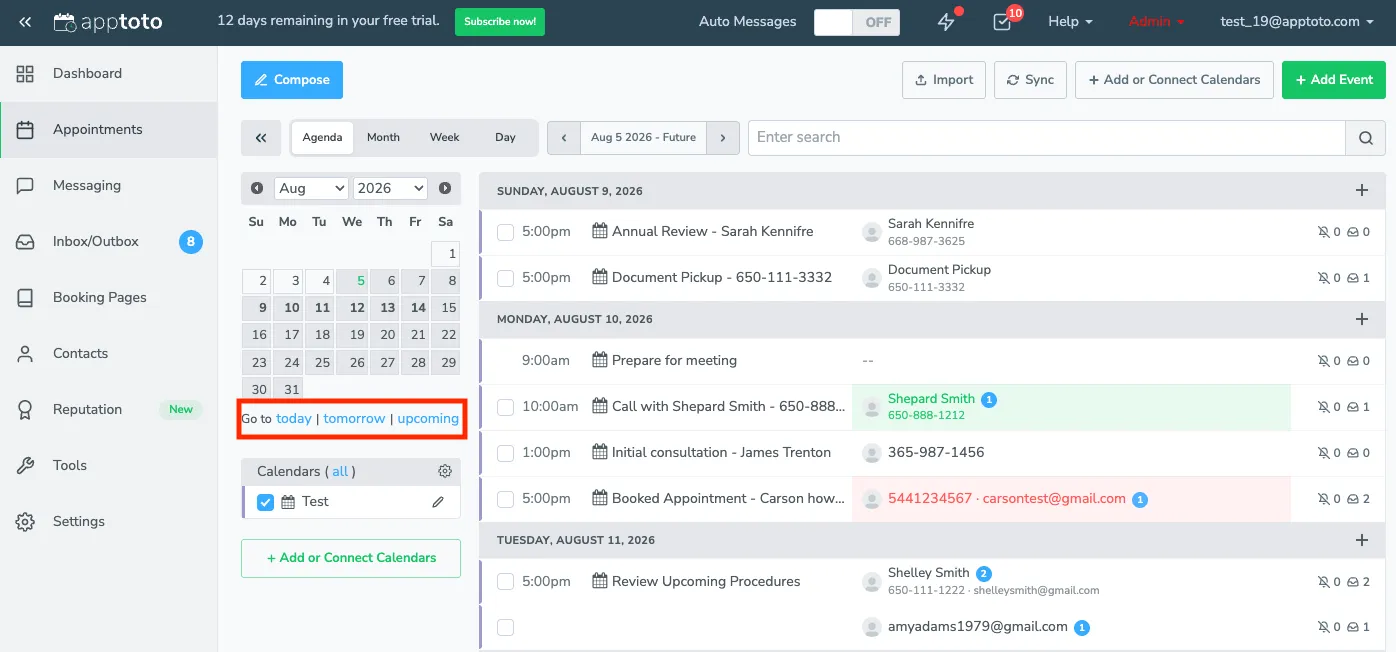Open Contacts in the sidebar

(108, 353)
